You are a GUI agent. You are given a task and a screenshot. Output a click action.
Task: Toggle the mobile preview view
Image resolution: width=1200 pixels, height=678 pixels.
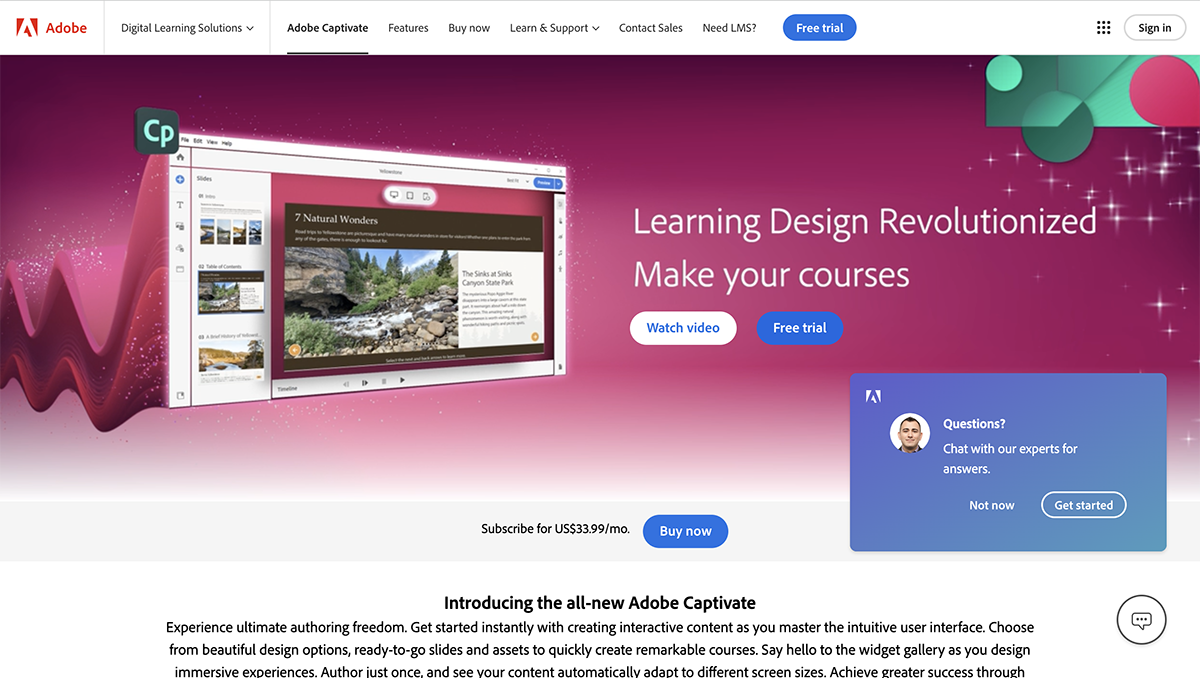coord(426,196)
